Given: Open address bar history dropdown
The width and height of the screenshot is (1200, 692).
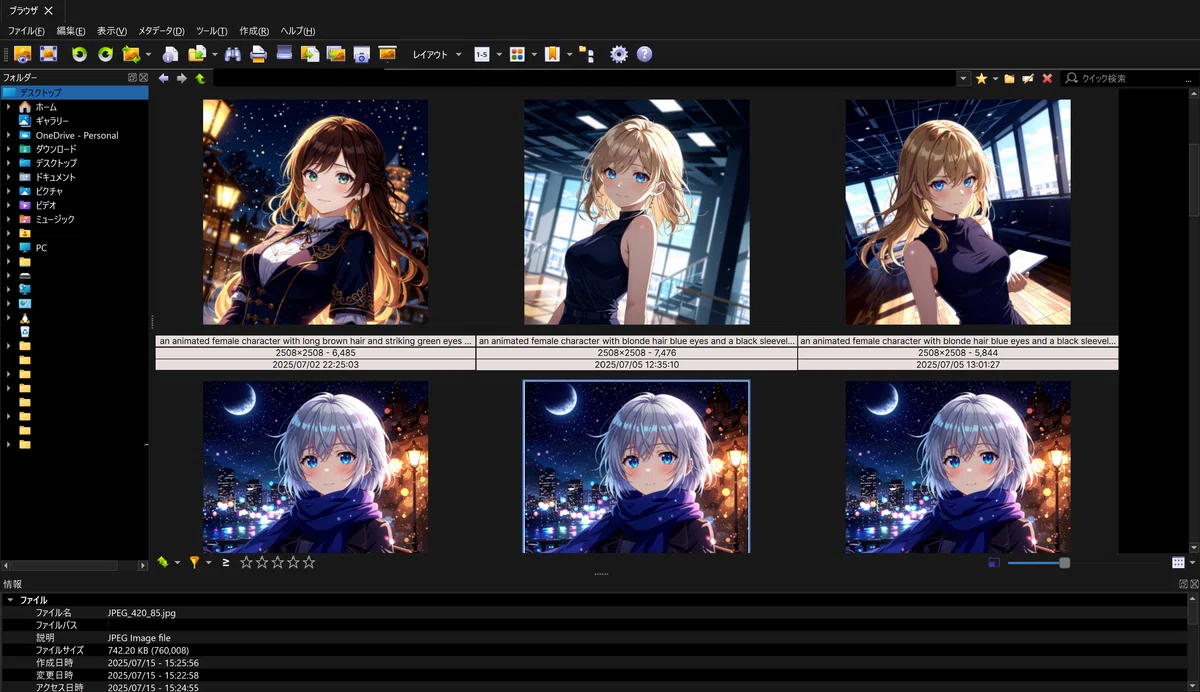Looking at the screenshot, I should (963, 78).
